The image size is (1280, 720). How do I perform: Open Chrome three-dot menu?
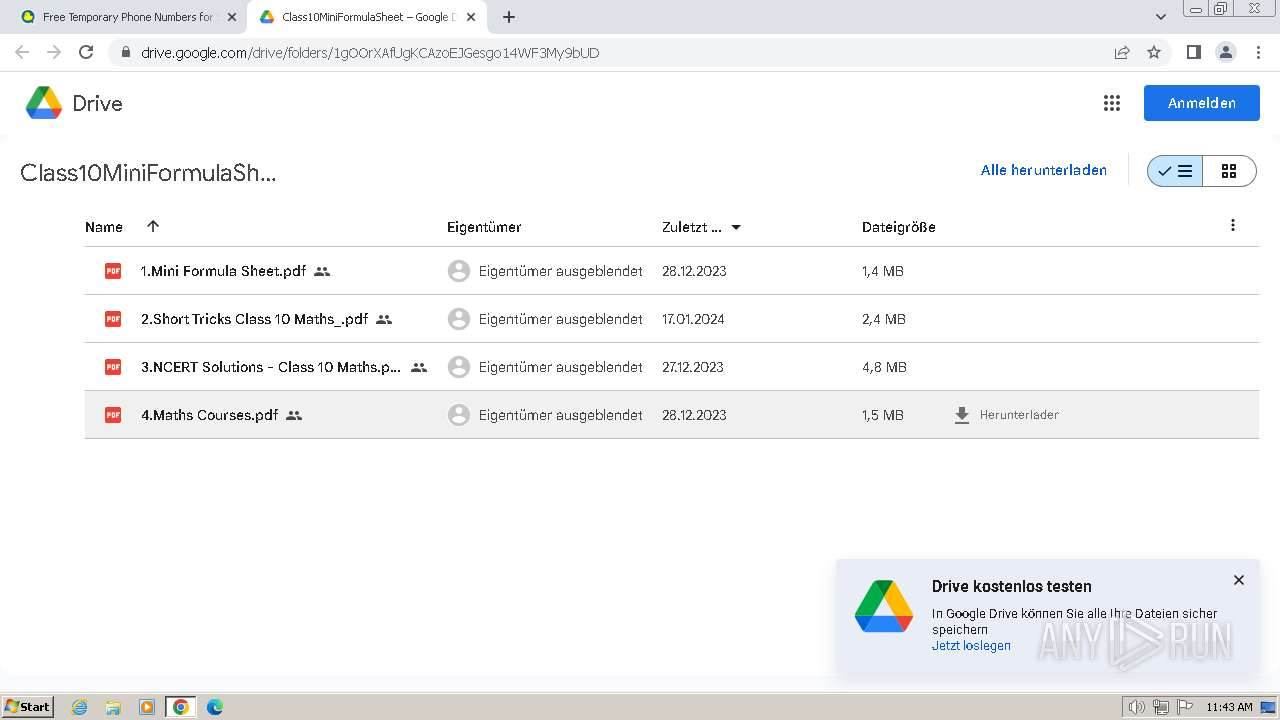(1258, 52)
